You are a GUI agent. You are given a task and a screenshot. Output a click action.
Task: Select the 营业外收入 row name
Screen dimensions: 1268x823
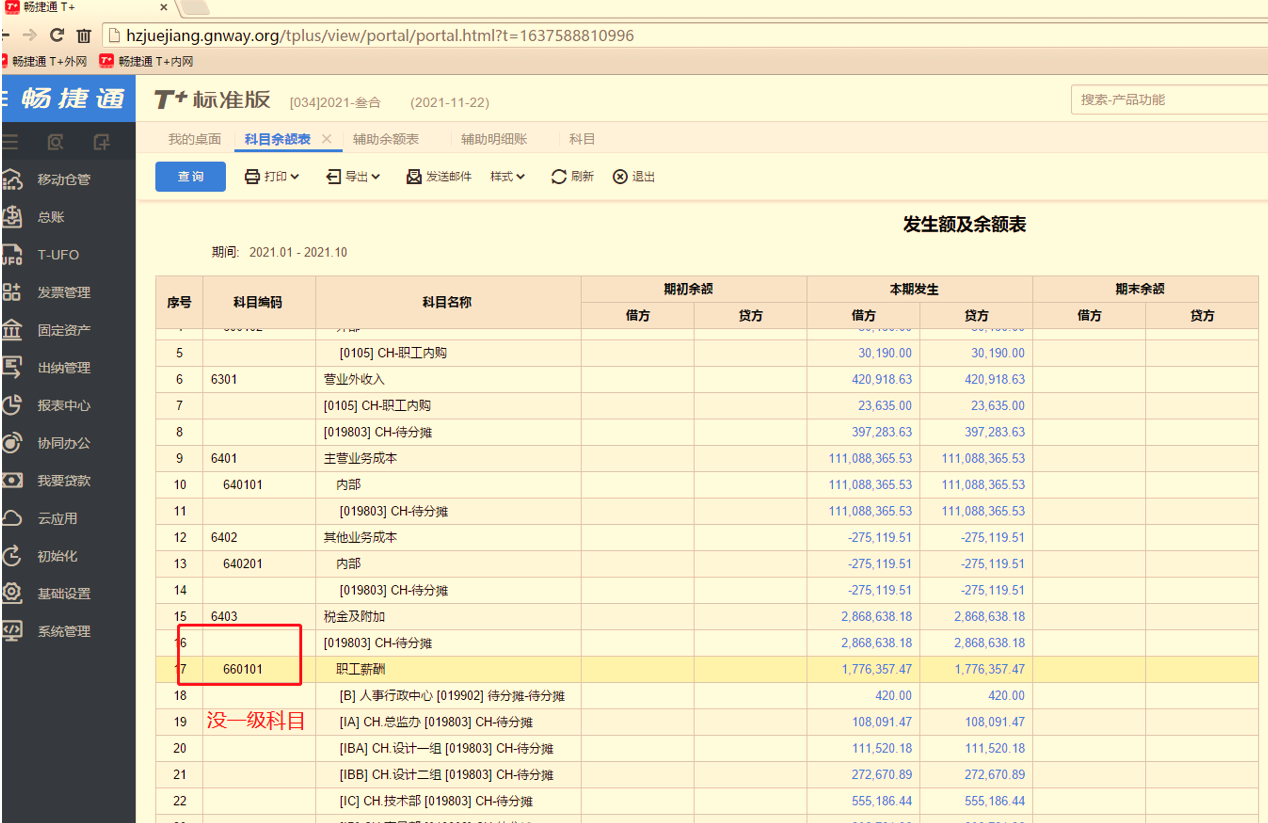click(354, 380)
